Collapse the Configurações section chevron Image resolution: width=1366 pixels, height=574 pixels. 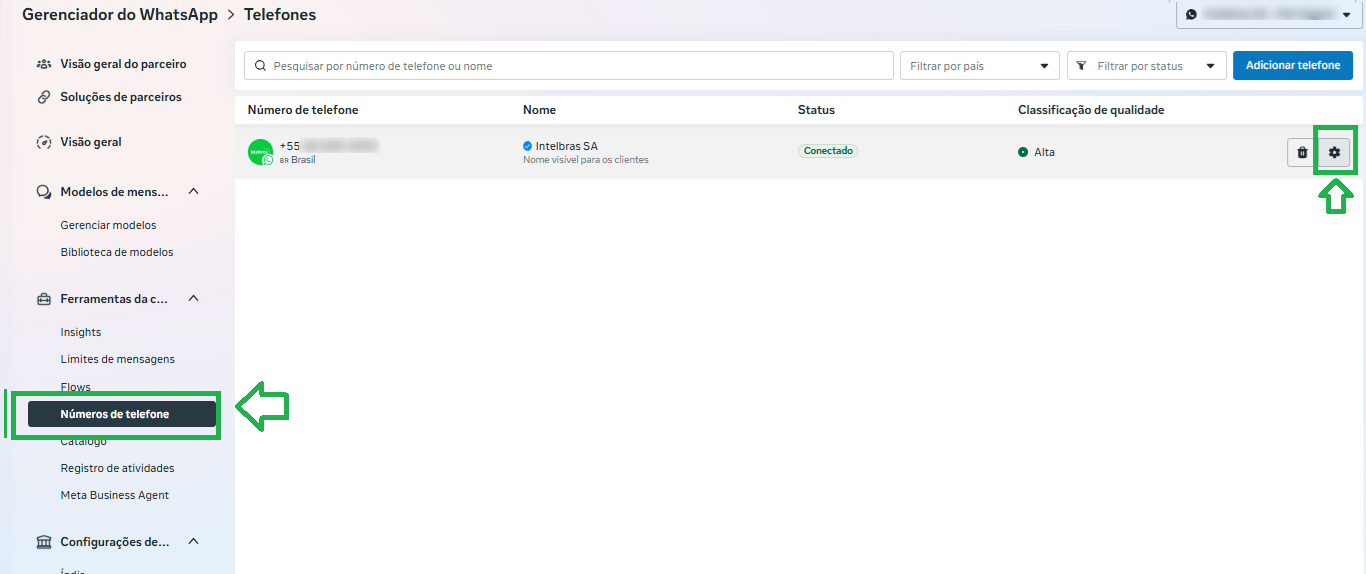coord(194,542)
